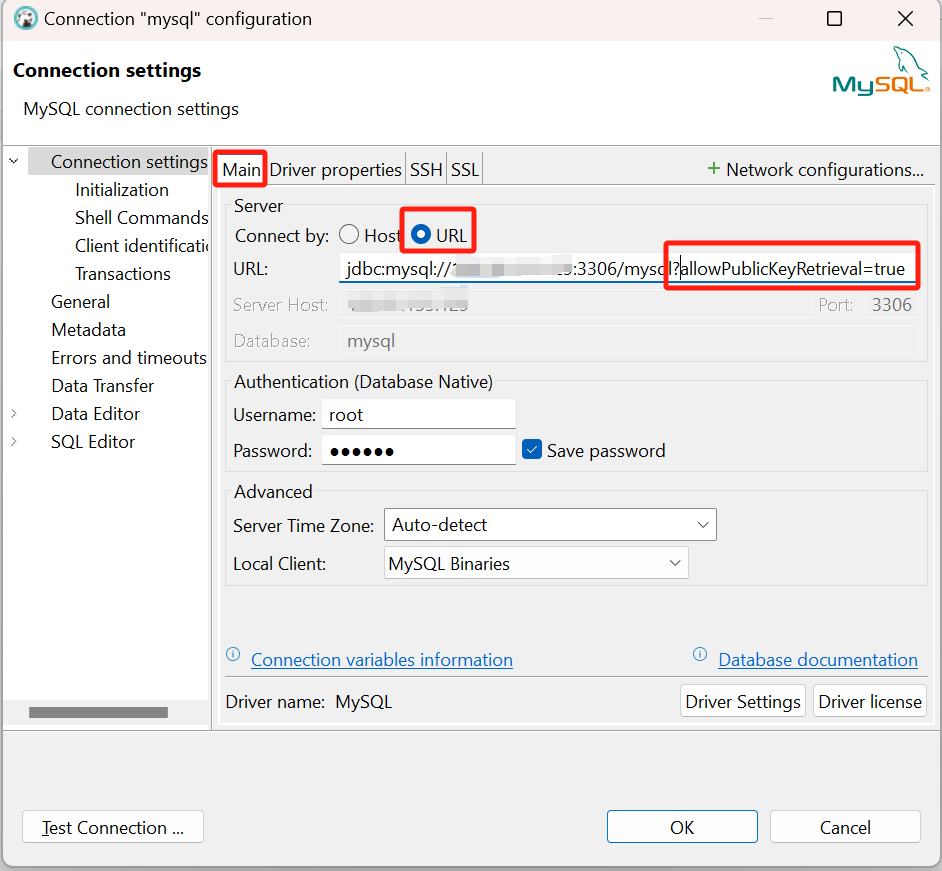Expand the Data Editor tree node
This screenshot has height=871, width=942.
click(x=14, y=414)
